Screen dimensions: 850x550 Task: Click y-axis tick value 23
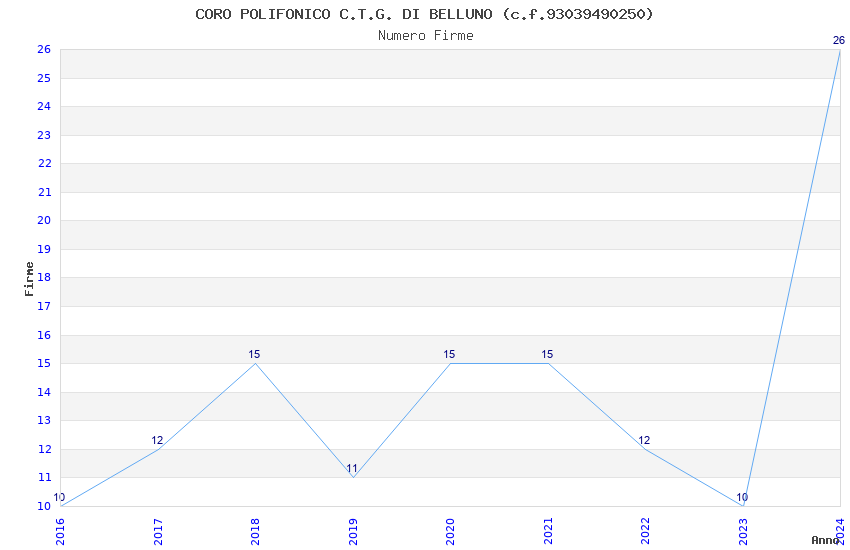(44, 135)
